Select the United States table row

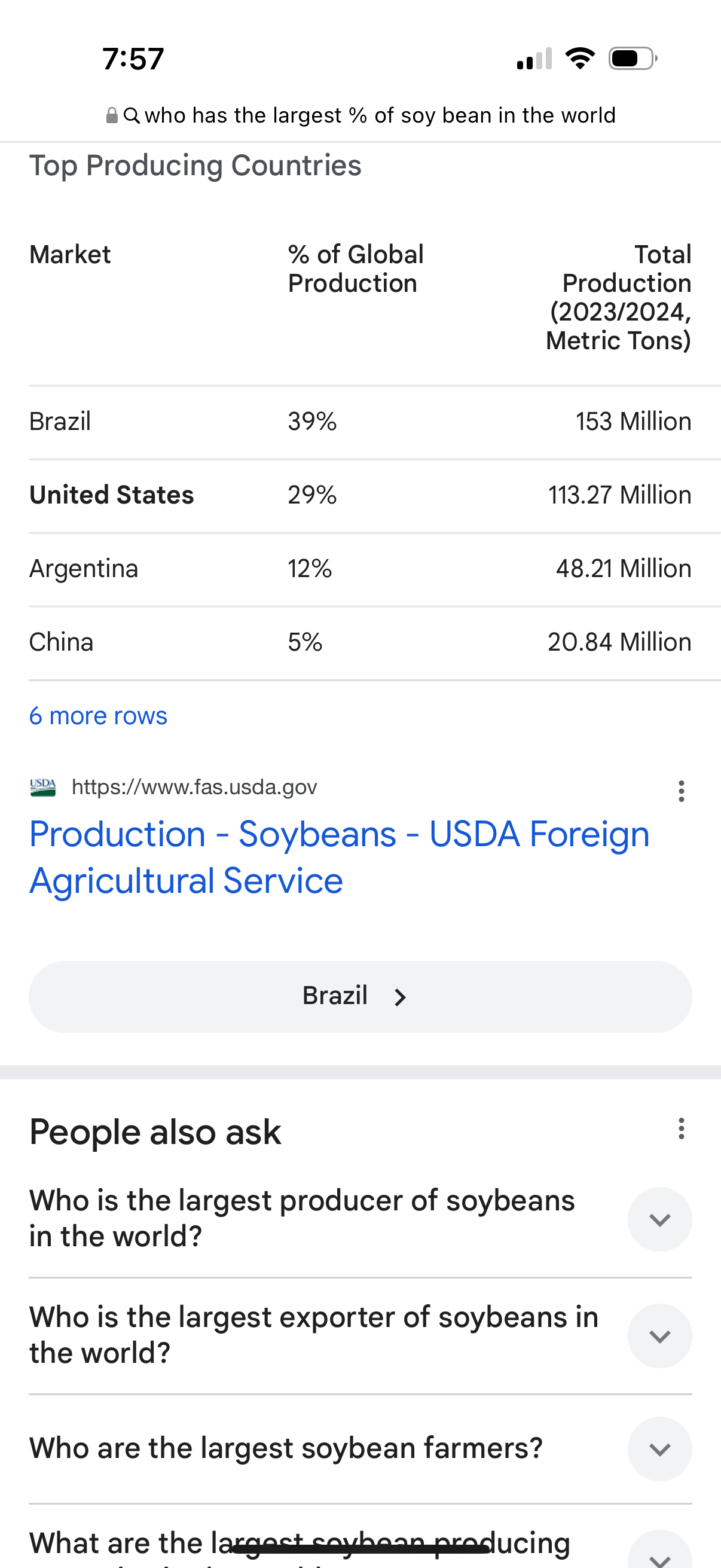[x=359, y=496]
